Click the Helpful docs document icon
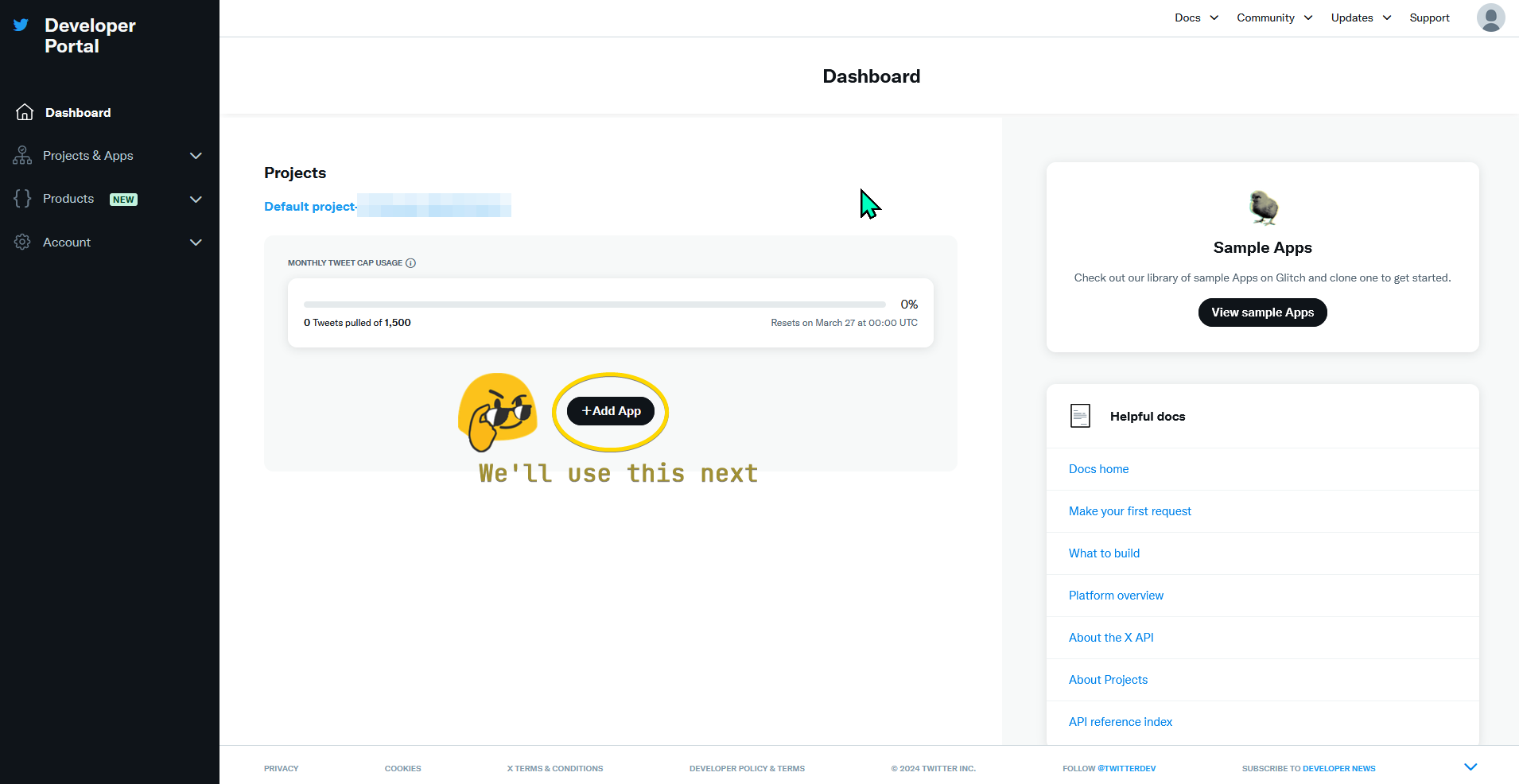This screenshot has height=784, width=1519. tap(1080, 415)
